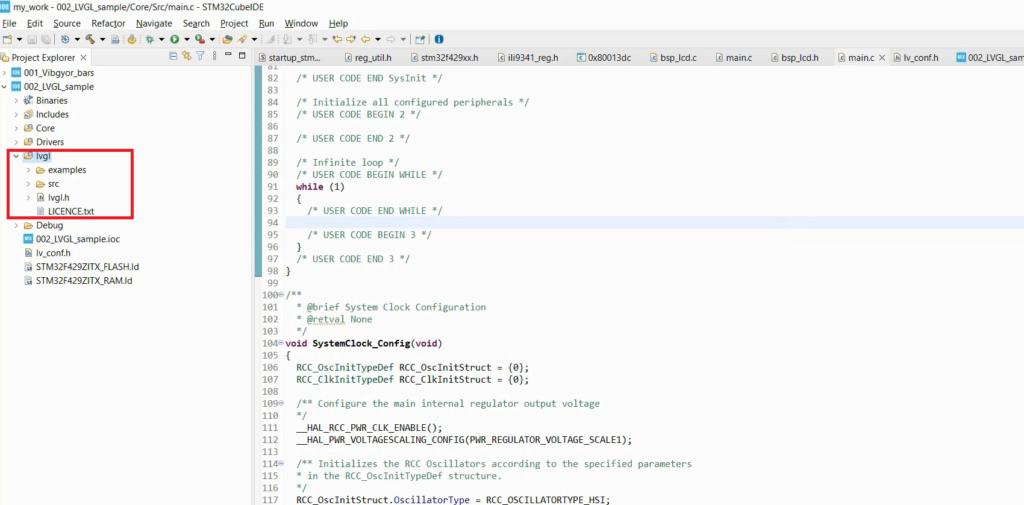1024x505 pixels.
Task: Click the blue Information icon in toolbar
Action: 439,39
